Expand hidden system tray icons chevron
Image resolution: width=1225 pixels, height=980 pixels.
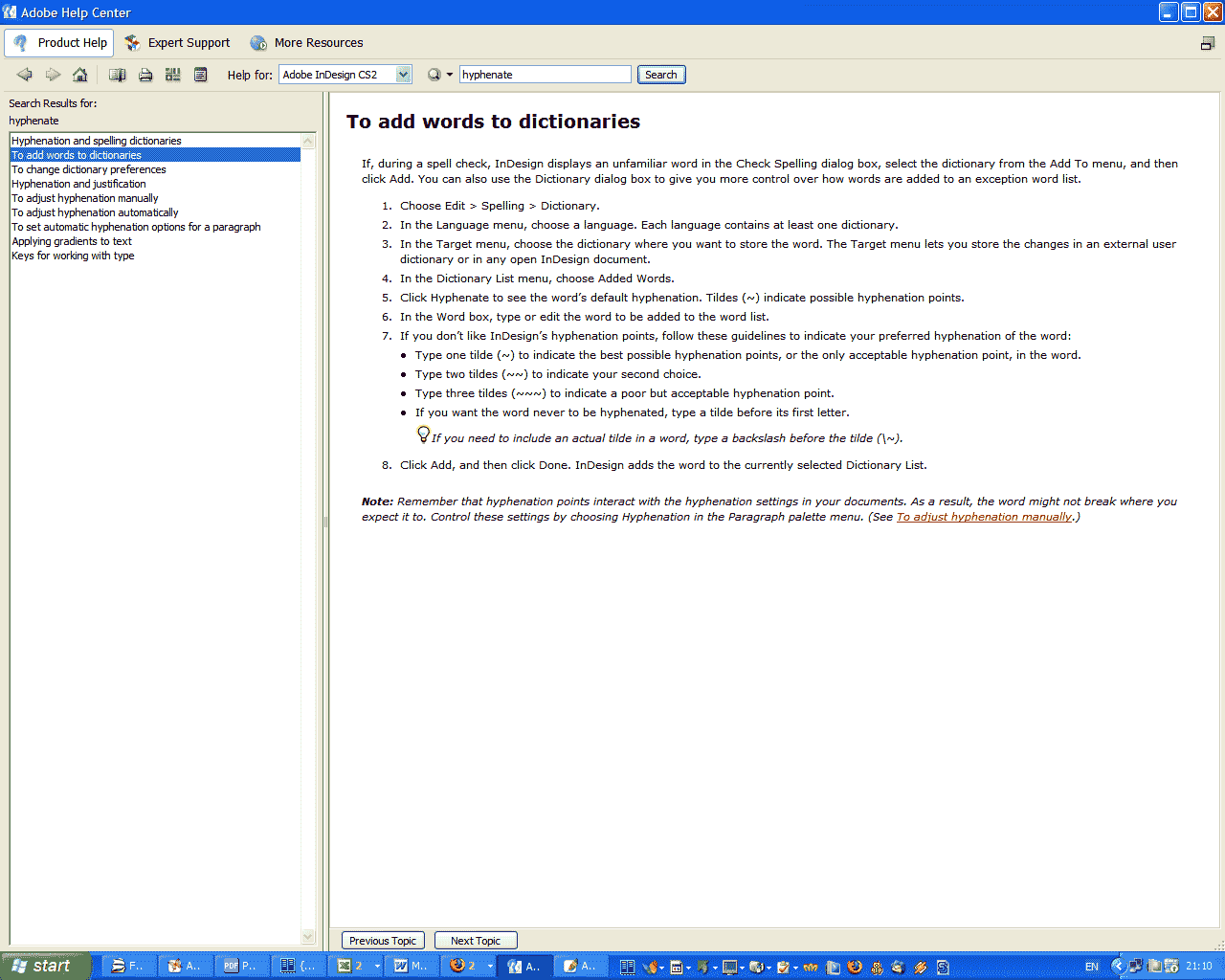pyautogui.click(x=1117, y=967)
